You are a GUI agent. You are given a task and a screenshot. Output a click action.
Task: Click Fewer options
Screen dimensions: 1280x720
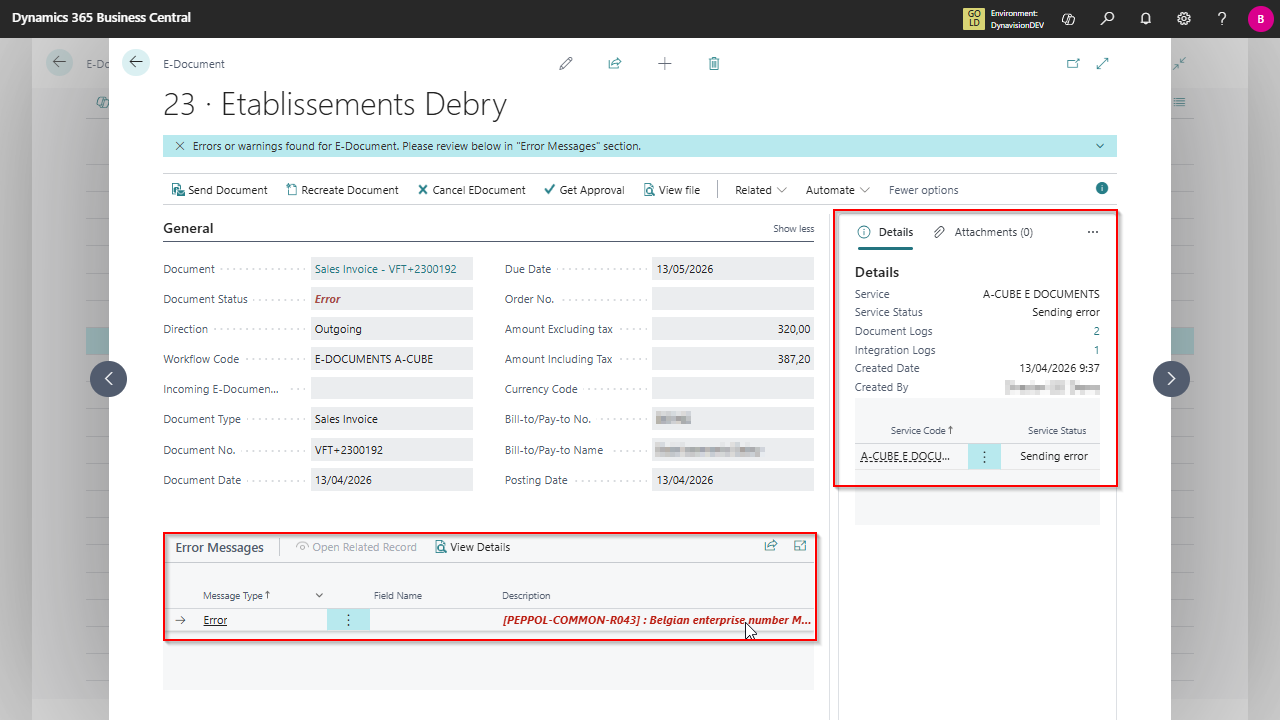(924, 190)
